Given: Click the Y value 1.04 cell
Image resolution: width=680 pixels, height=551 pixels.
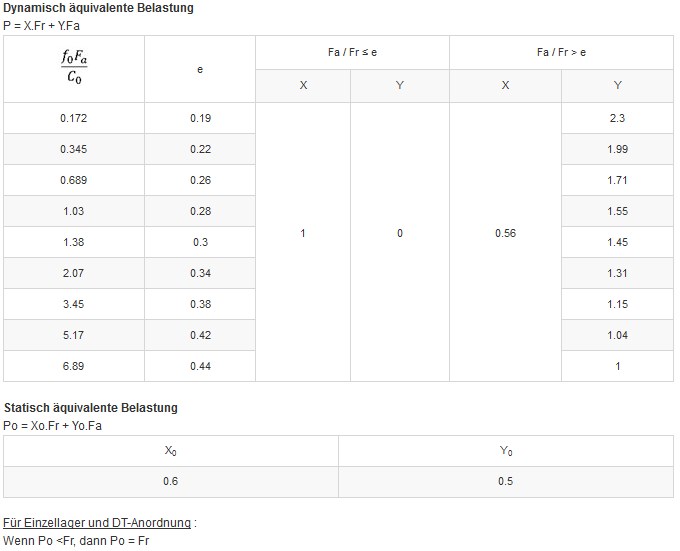Looking at the screenshot, I should coord(617,336).
